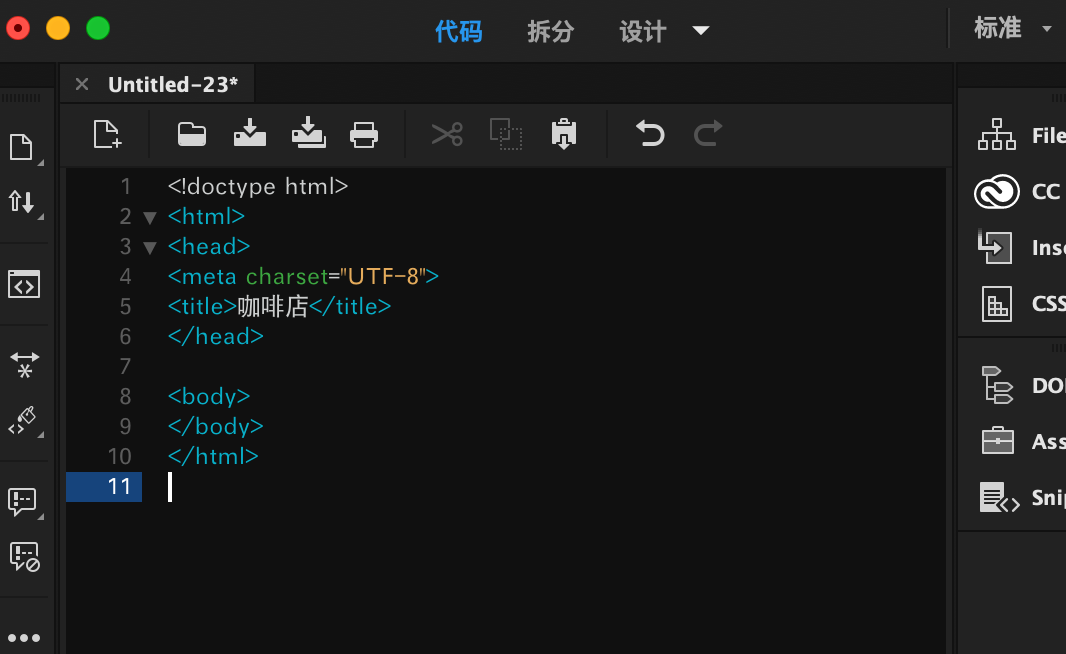Click the Paste clipboard icon
Screen dimensions: 1066x654
[x=564, y=133]
